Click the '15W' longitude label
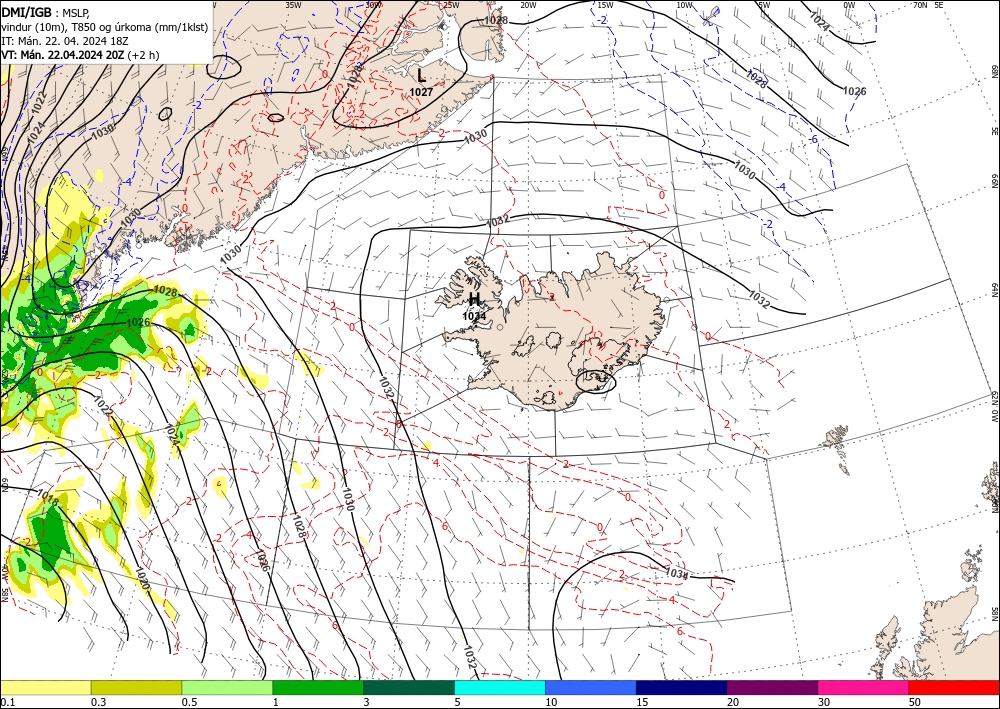The width and height of the screenshot is (1000, 709). [x=606, y=5]
